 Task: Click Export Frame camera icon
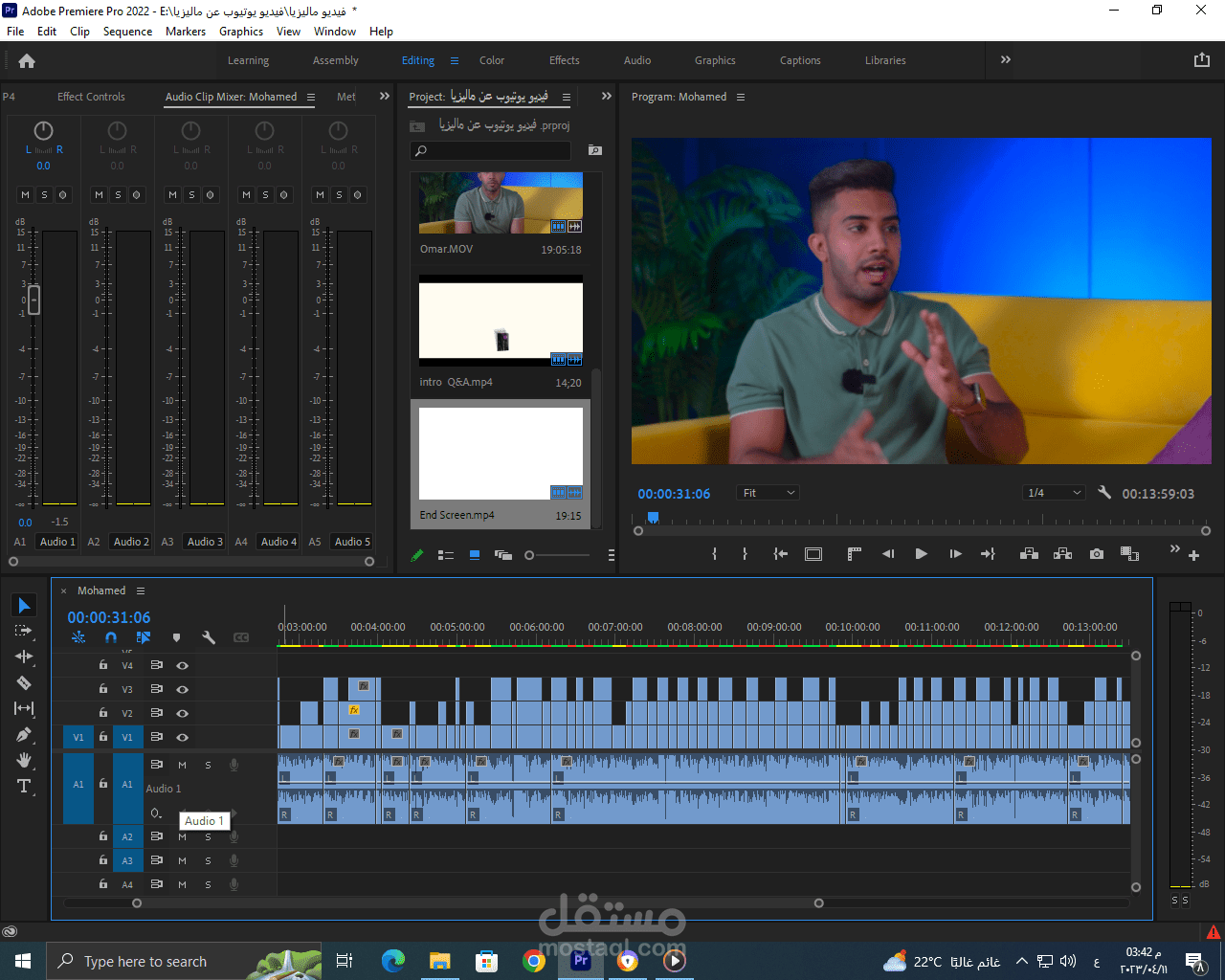tap(1097, 554)
